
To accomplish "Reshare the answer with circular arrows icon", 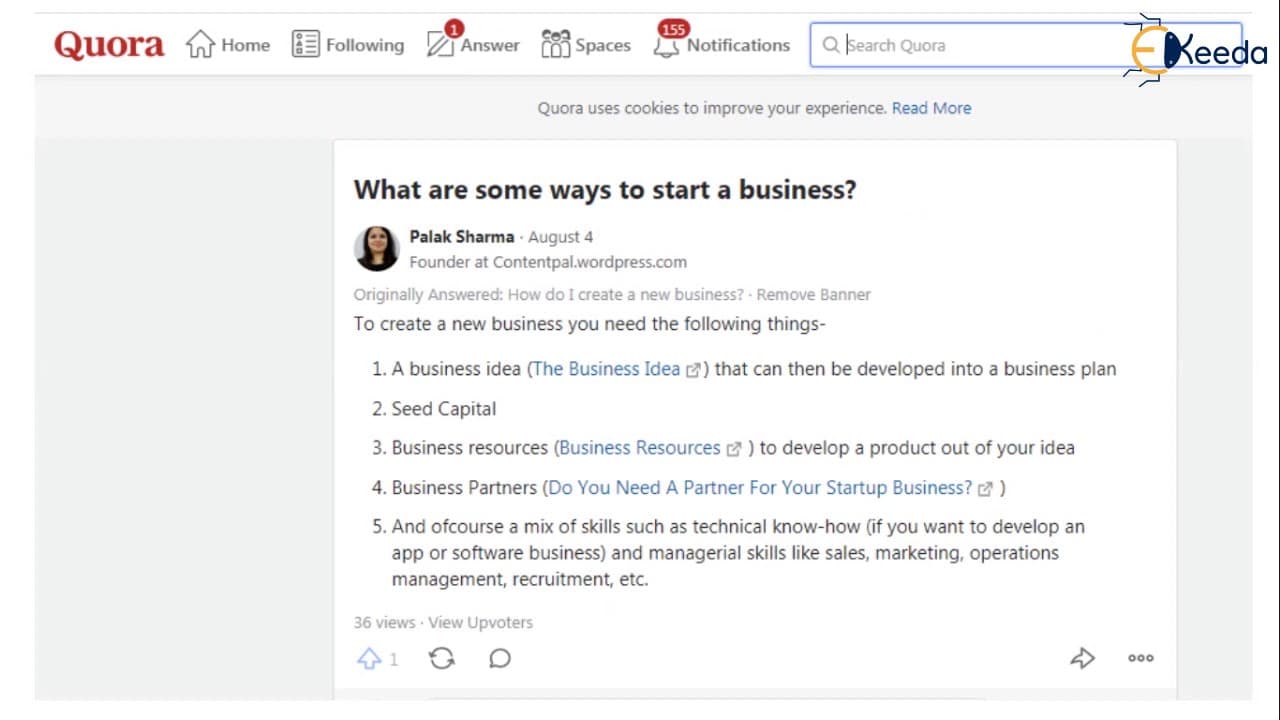I will [441, 658].
